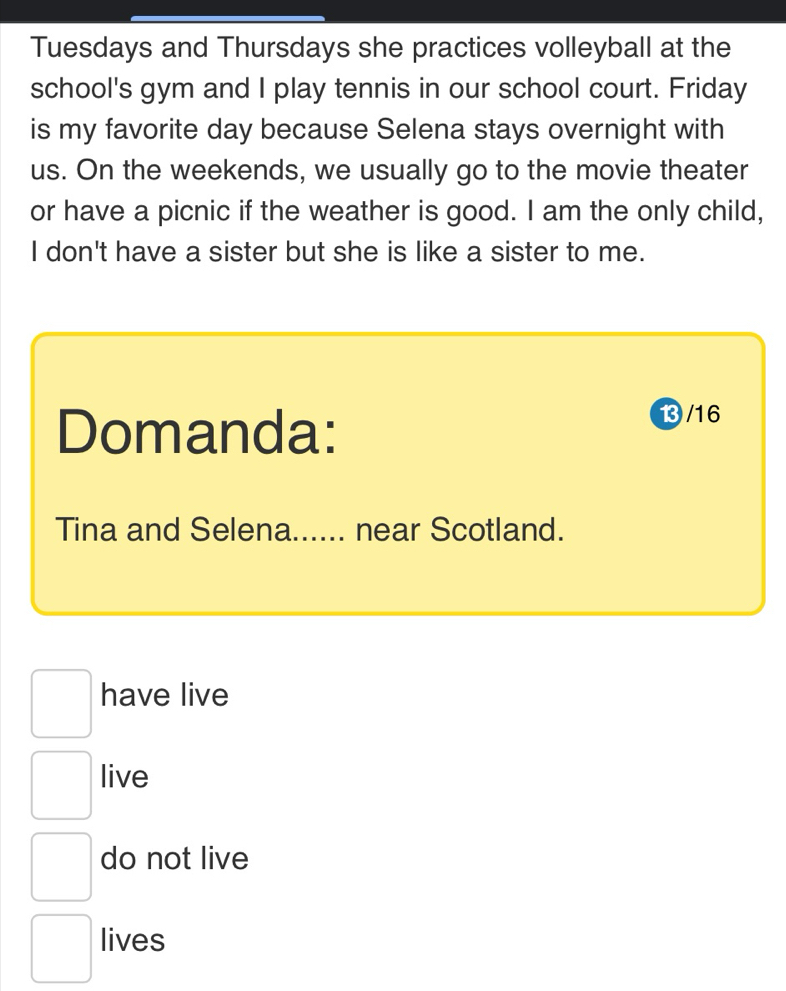
Task: Click the line starting 'Tuesdays and Thursdays'
Action: [380, 47]
